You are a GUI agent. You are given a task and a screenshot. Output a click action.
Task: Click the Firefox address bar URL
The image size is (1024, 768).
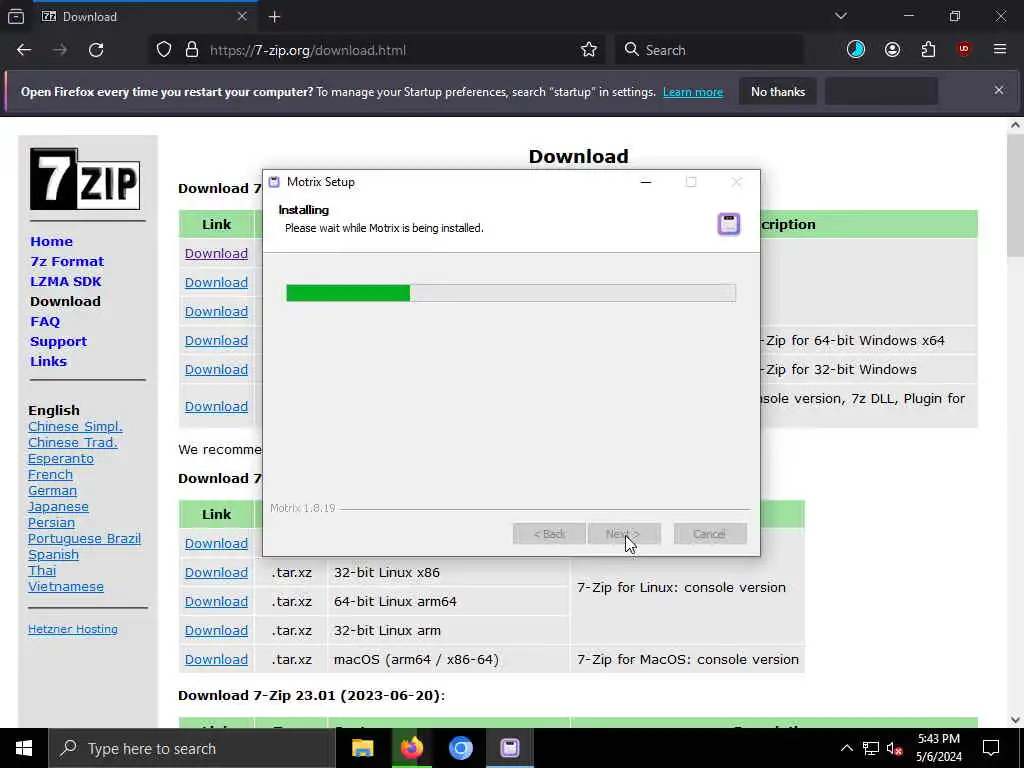pyautogui.click(x=308, y=50)
